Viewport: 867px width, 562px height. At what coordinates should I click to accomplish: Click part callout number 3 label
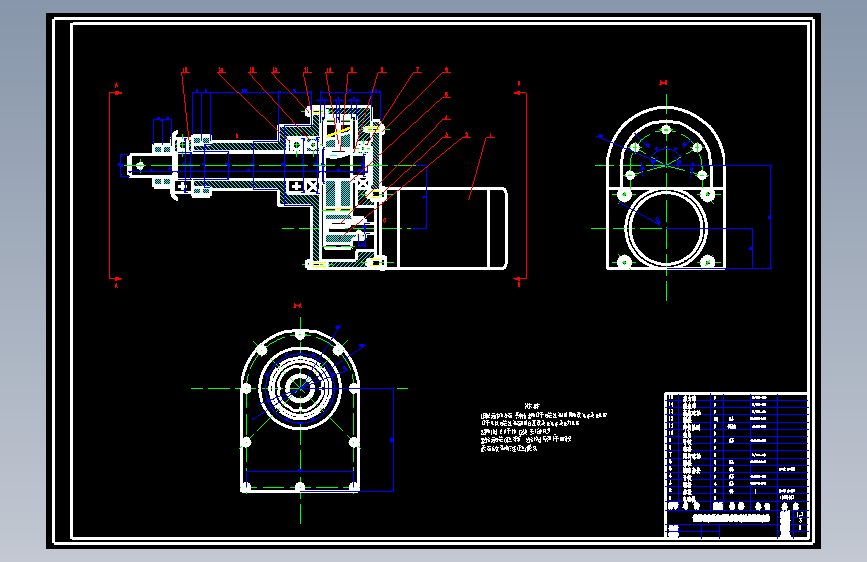(x=447, y=135)
